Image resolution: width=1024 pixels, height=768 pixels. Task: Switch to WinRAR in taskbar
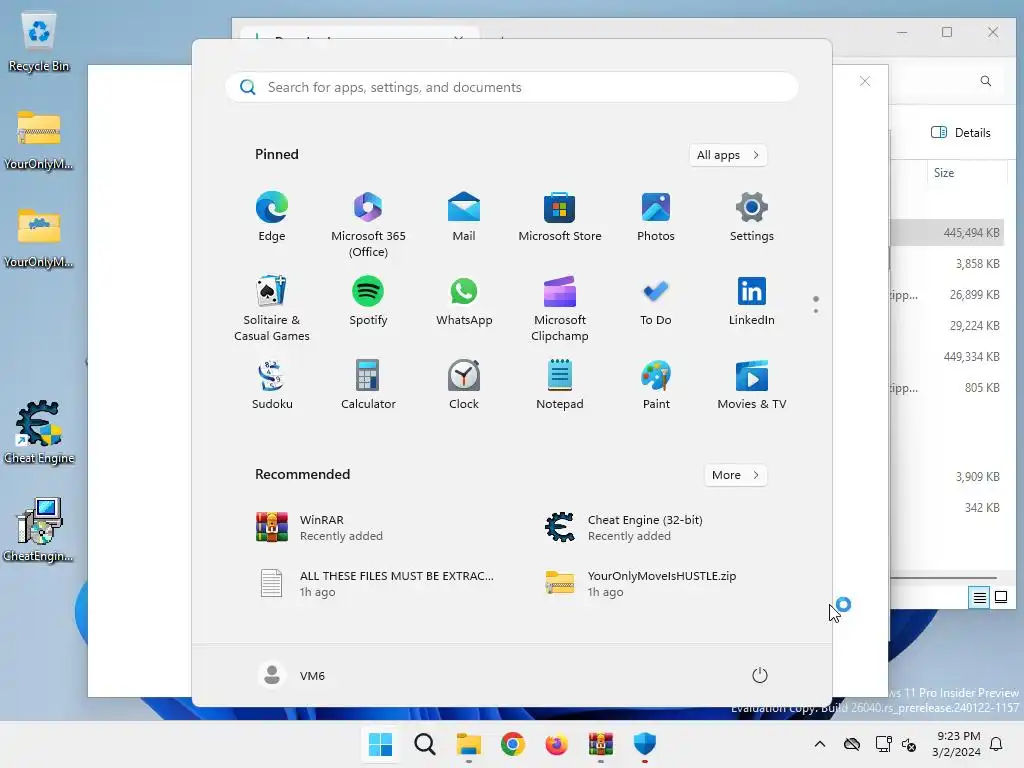[601, 744]
